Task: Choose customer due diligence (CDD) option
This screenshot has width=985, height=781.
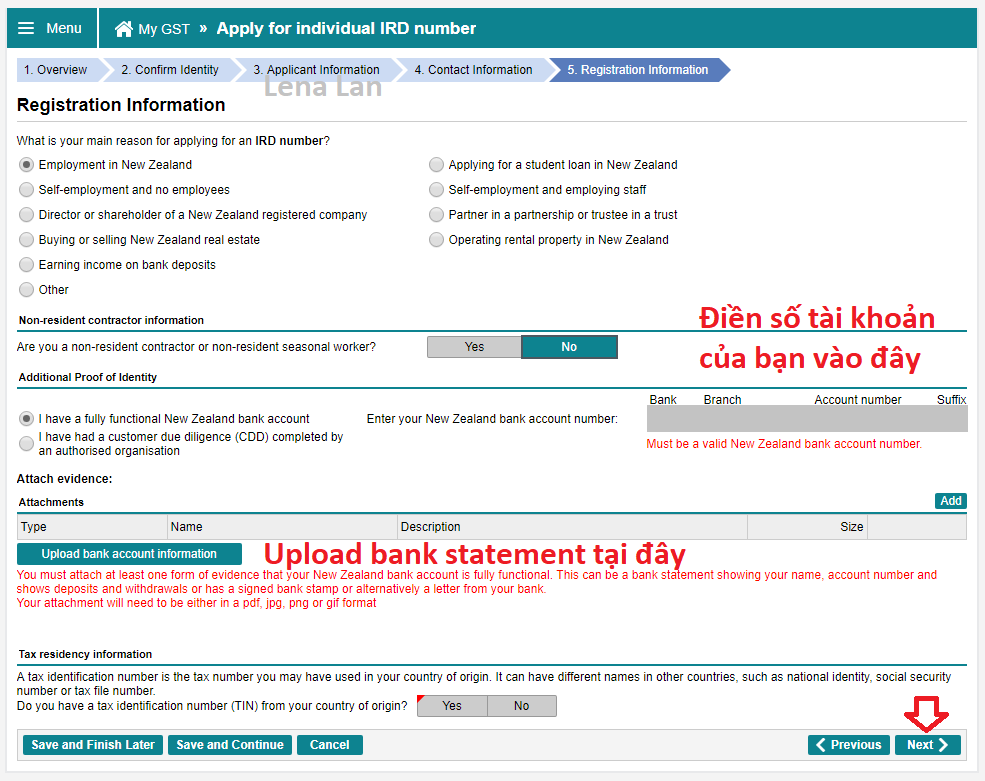Action: (26, 444)
